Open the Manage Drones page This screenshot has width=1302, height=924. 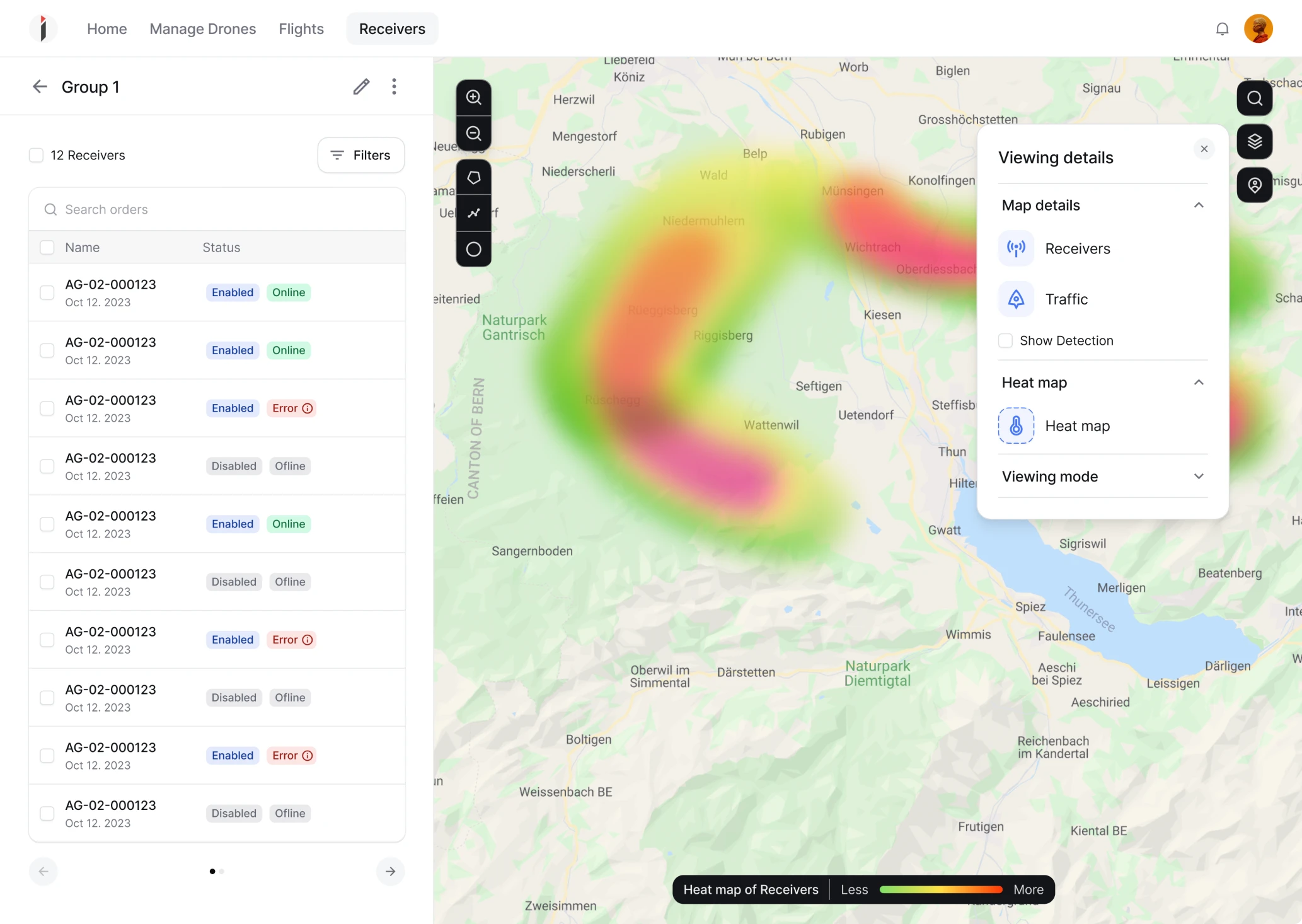pos(202,28)
